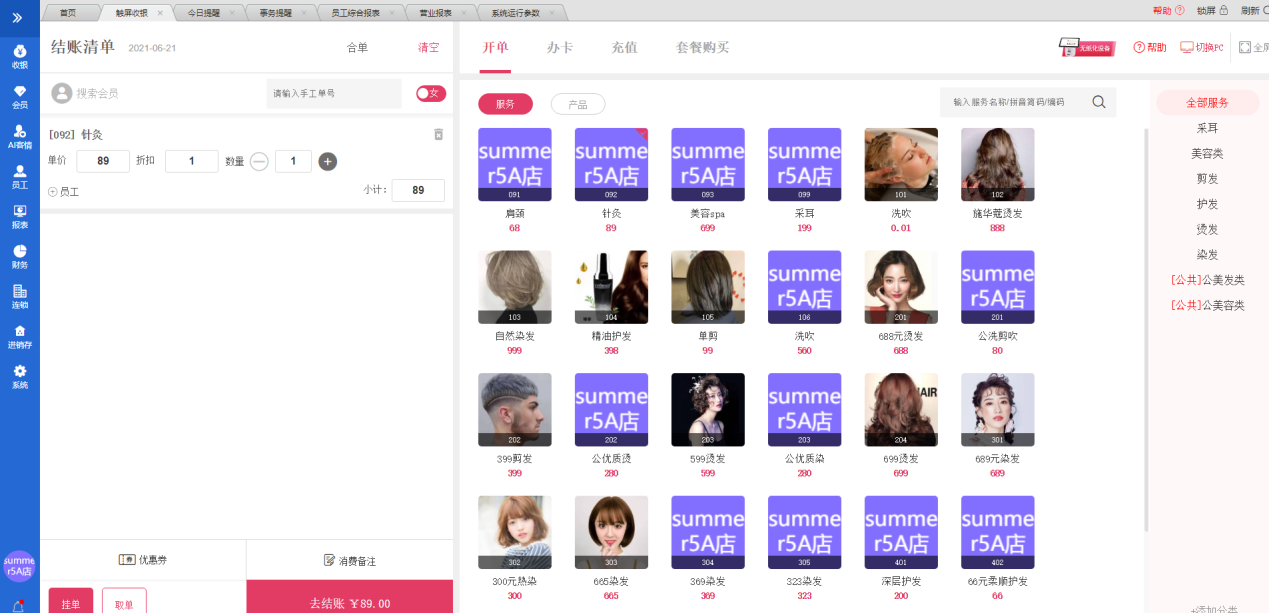Open the 充值 recharge tab
The width and height of the screenshot is (1269, 613).
(x=624, y=48)
